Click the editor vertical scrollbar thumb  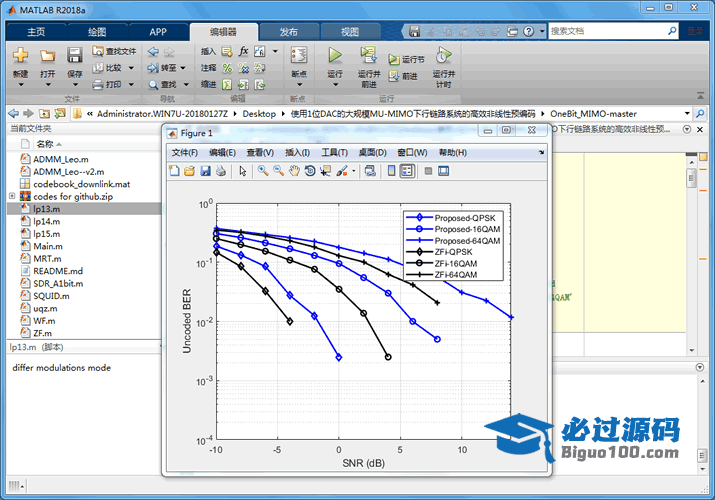(x=691, y=178)
